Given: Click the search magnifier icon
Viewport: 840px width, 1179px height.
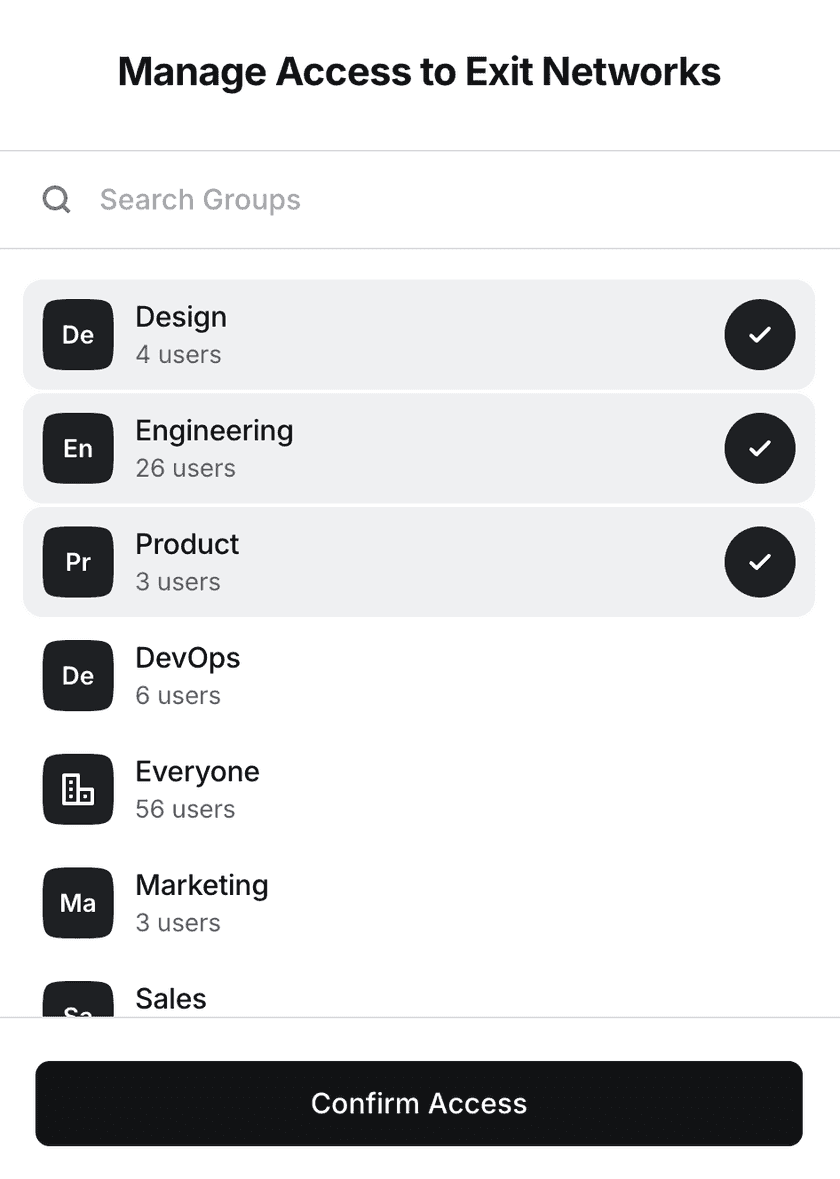Looking at the screenshot, I should point(56,199).
